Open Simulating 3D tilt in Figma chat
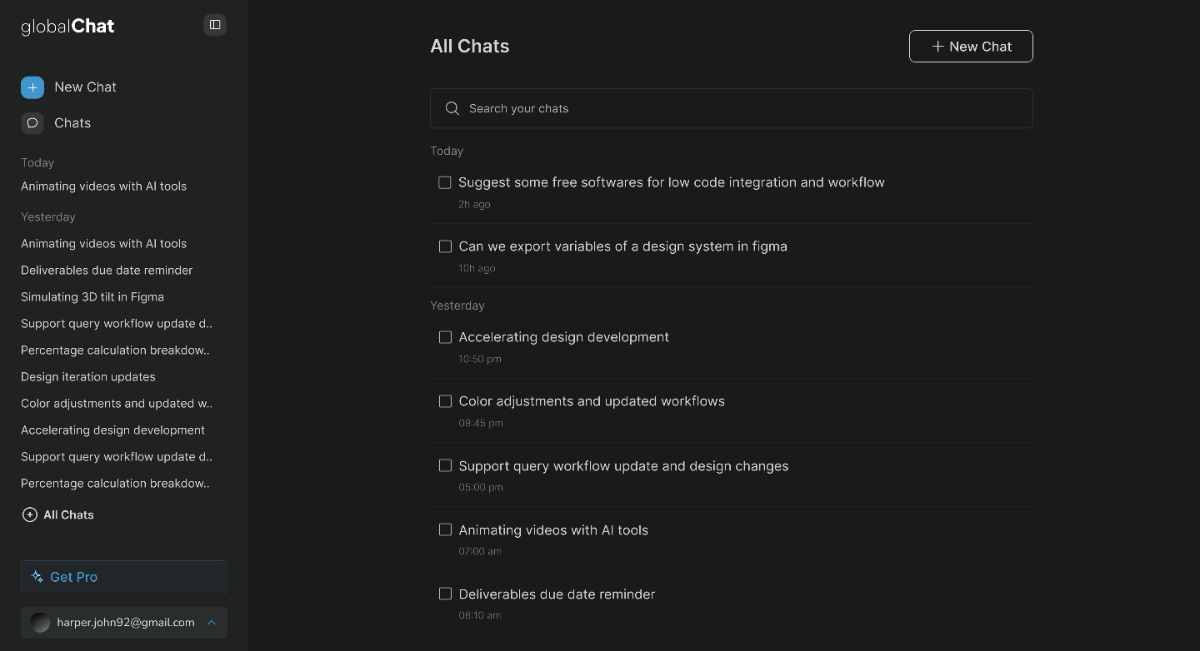The width and height of the screenshot is (1200, 651). point(92,297)
